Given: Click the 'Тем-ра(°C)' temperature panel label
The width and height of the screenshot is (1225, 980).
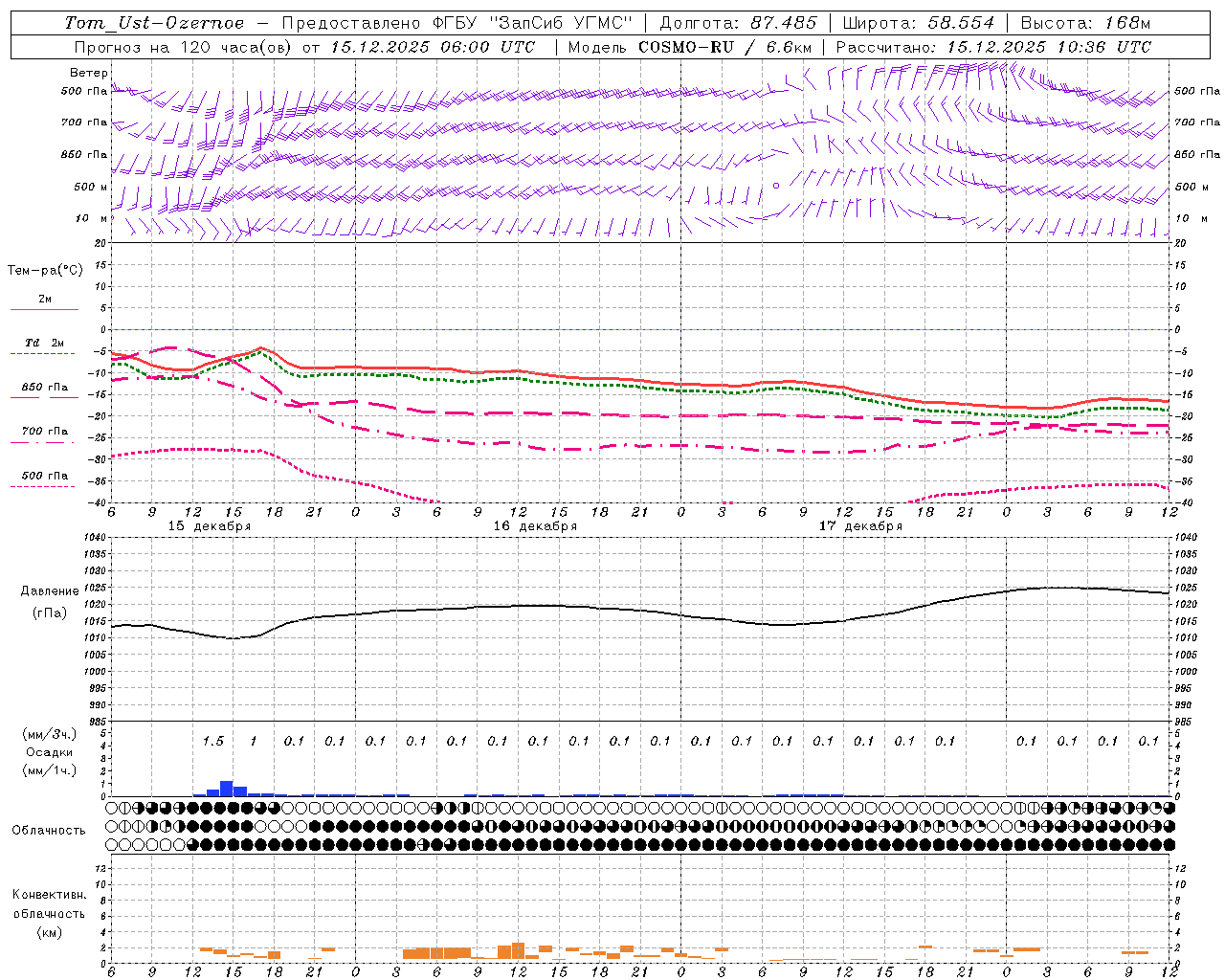Looking at the screenshot, I should click(45, 271).
